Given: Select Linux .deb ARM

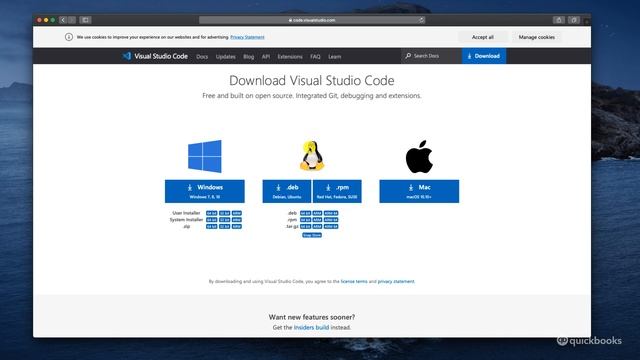Looking at the screenshot, I should click(317, 213).
